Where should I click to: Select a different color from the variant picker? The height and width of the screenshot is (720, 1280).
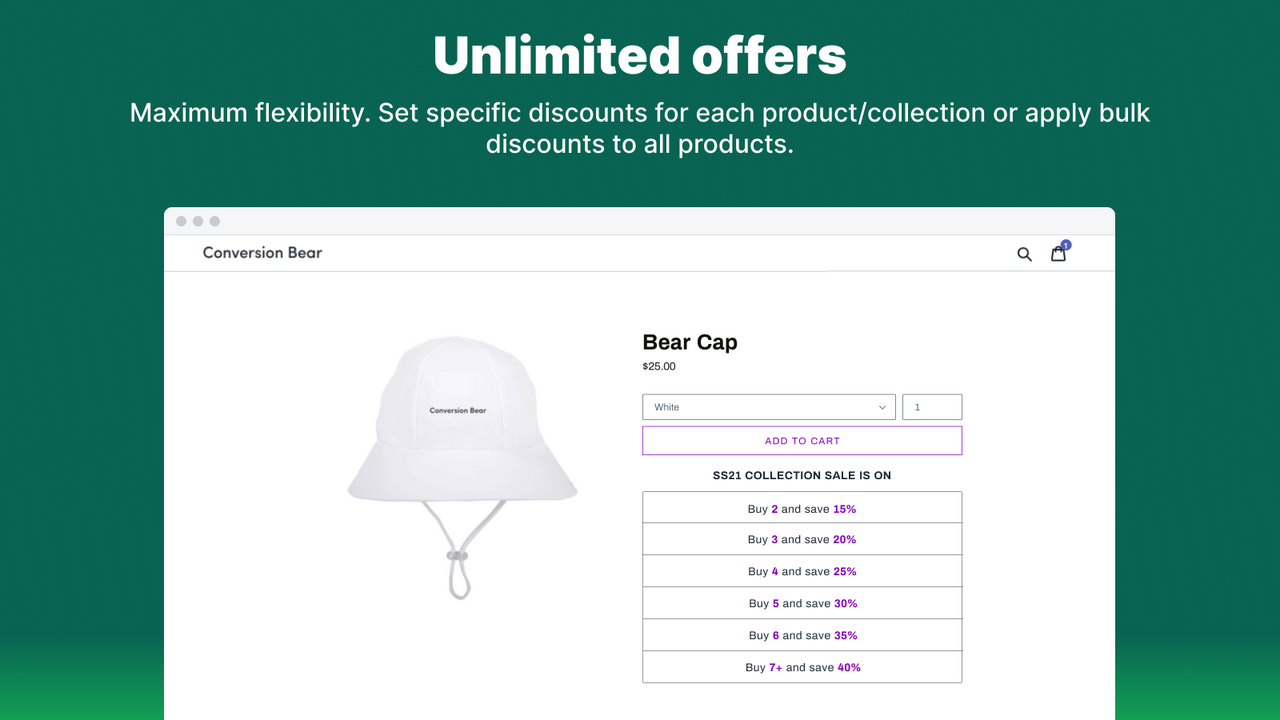768,406
